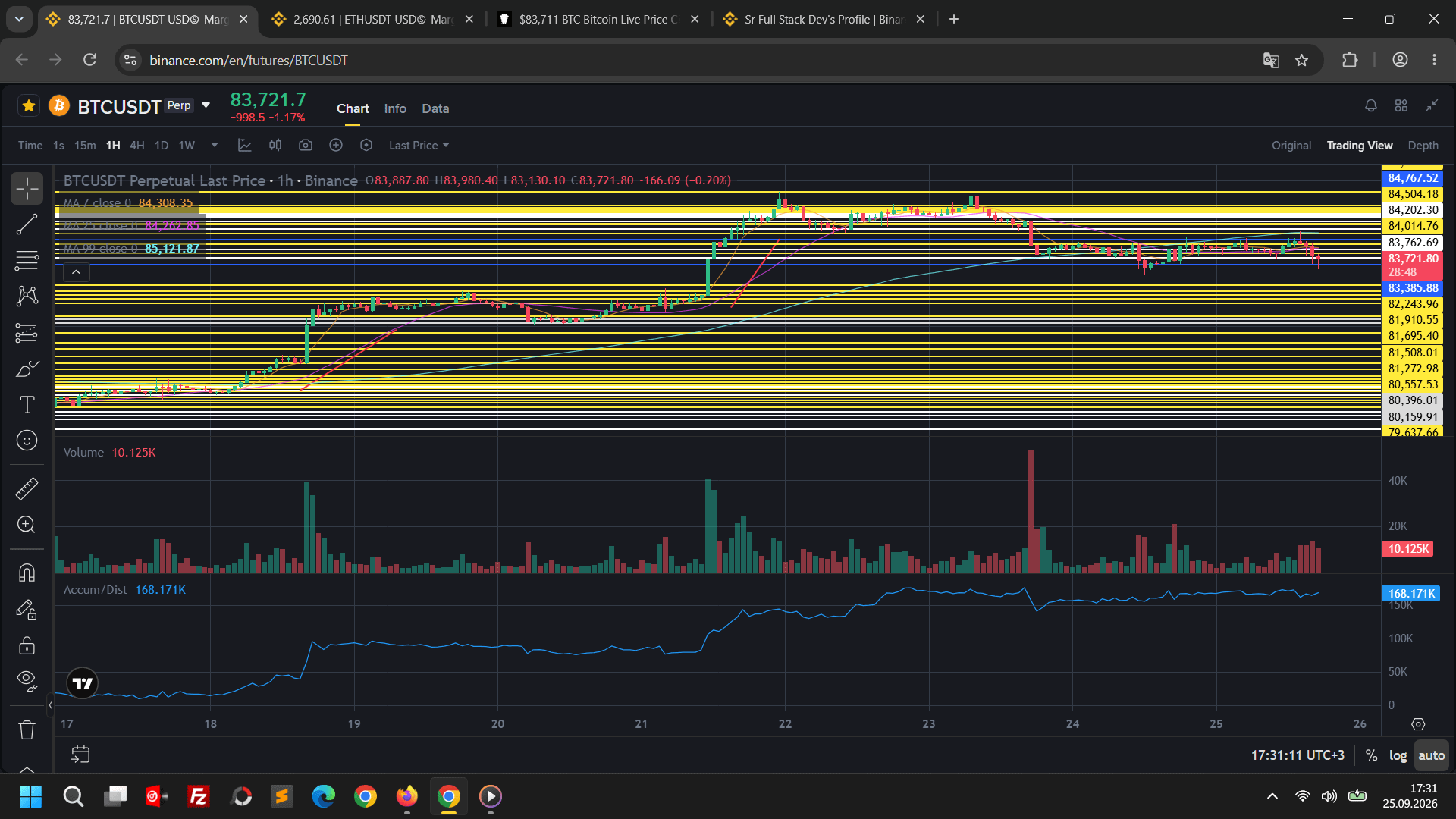Open the BTCUSDT symbol selector dropdown

click(206, 105)
